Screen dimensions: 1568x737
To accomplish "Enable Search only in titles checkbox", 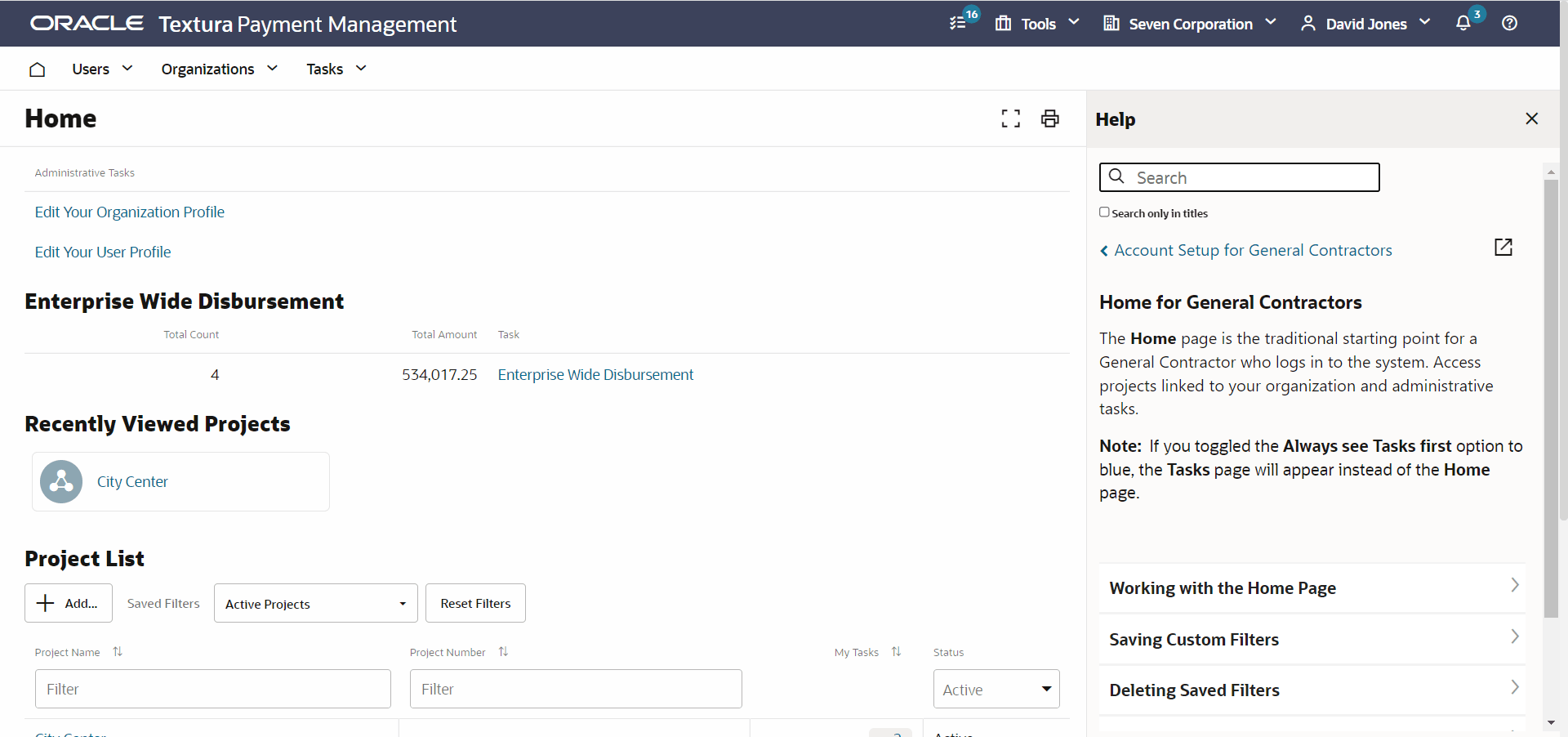I will (x=1104, y=212).
